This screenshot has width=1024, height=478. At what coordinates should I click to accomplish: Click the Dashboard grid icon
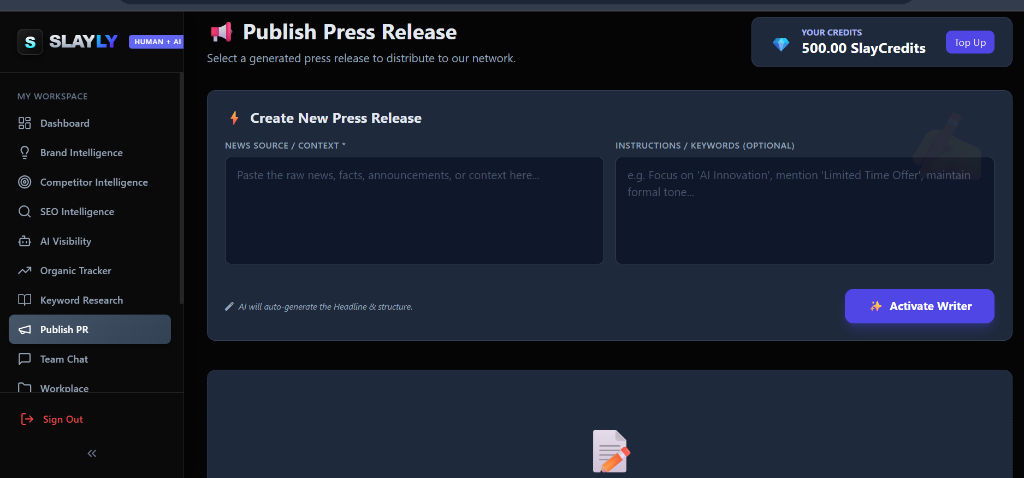[25, 124]
